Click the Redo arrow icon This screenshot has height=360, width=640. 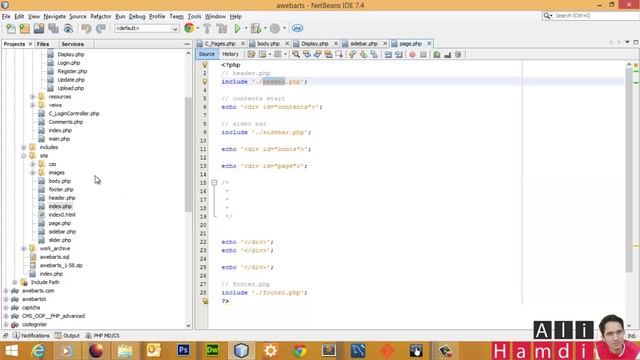[100, 29]
